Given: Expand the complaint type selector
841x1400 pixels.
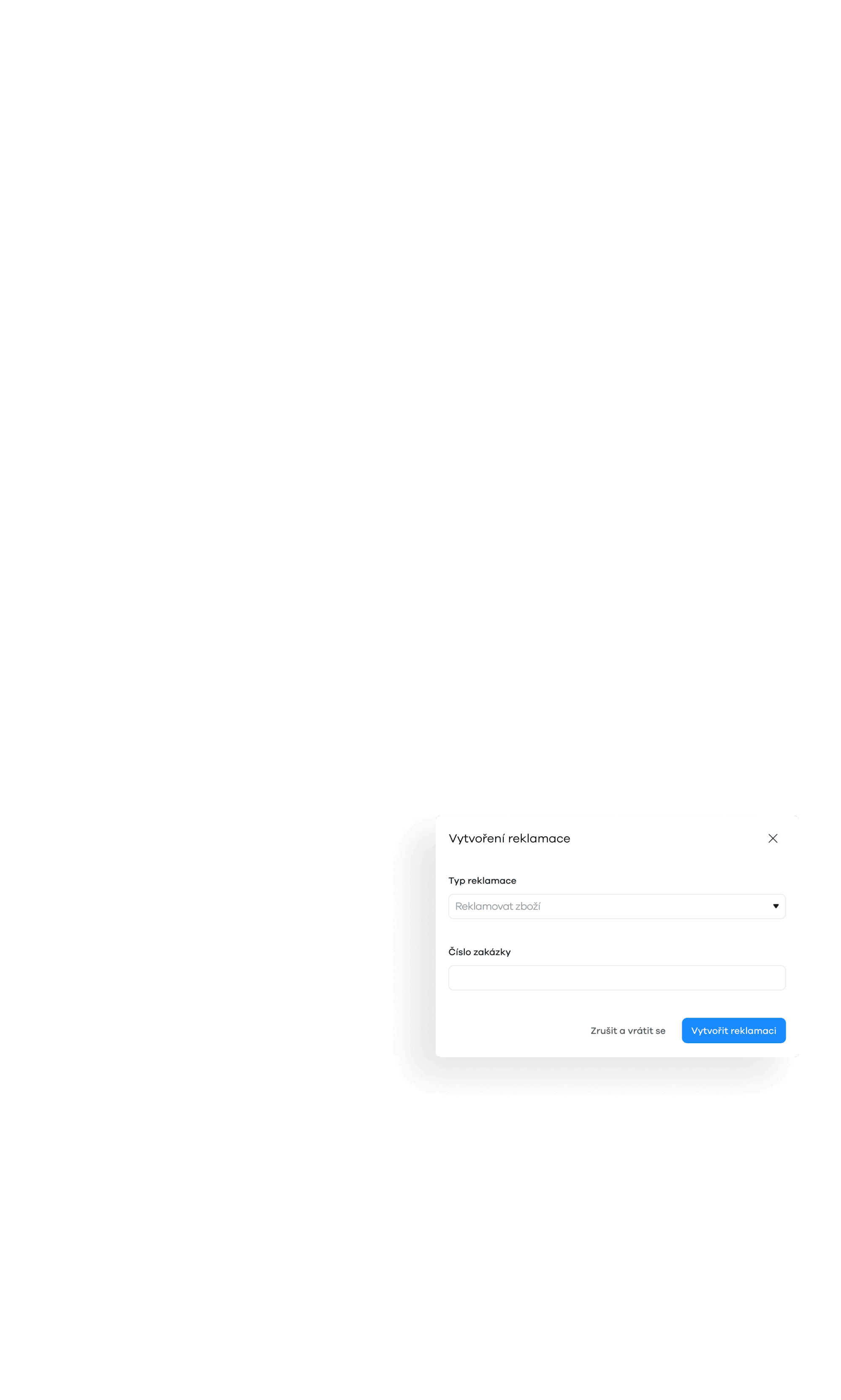Looking at the screenshot, I should pos(616,906).
